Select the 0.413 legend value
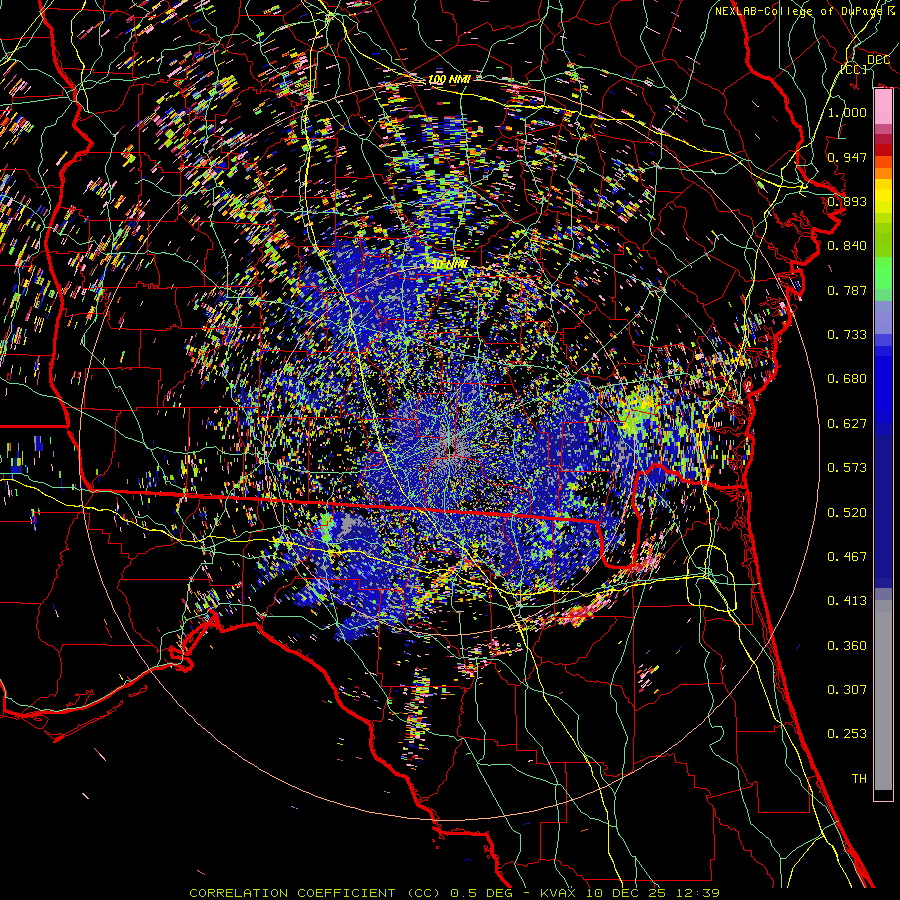 pos(847,601)
